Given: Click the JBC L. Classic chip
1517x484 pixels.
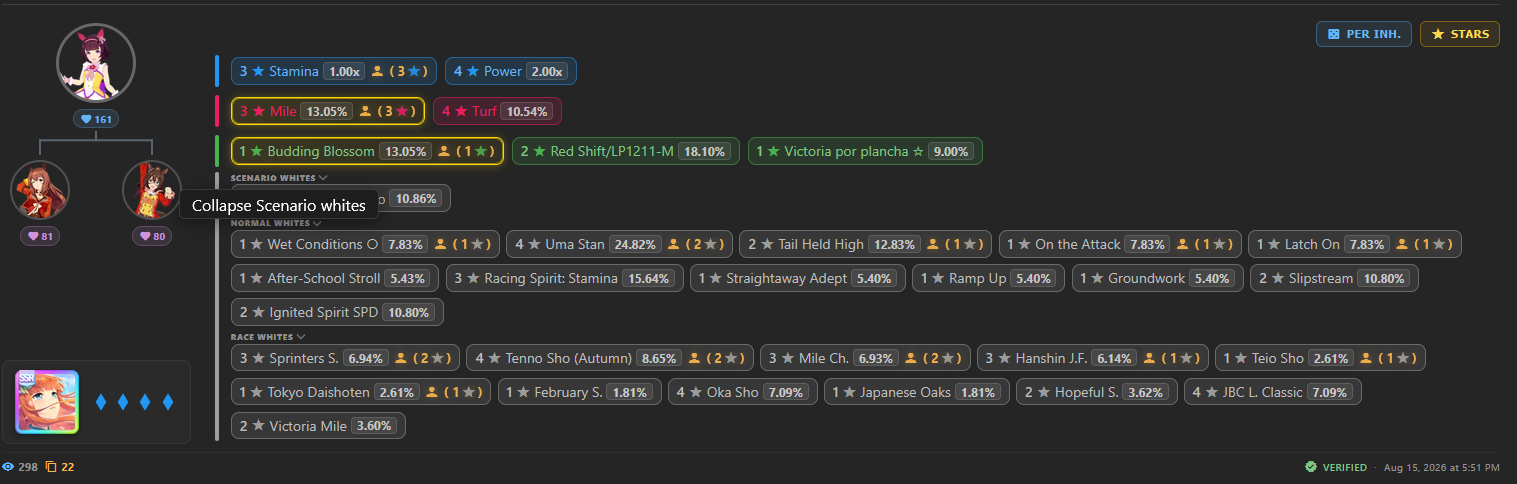Looking at the screenshot, I should (x=1273, y=392).
